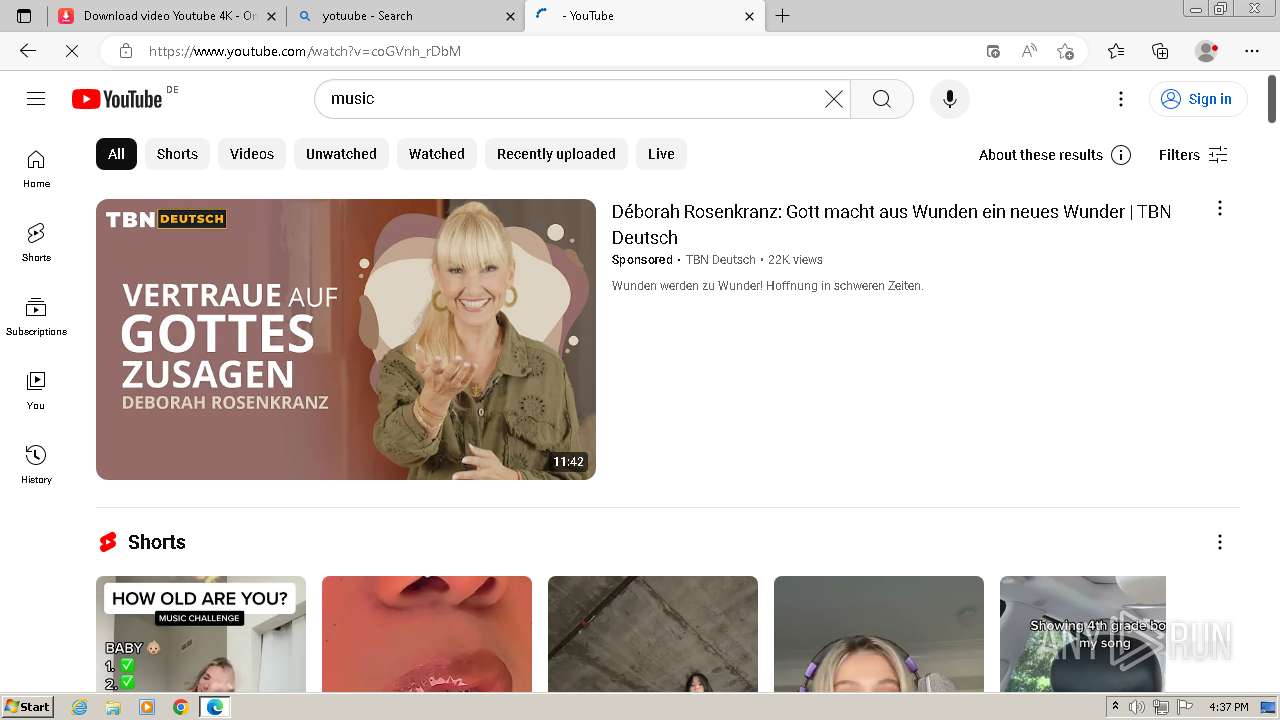Image resolution: width=1280 pixels, height=720 pixels.
Task: Open You section in sidebar
Action: coord(36,391)
